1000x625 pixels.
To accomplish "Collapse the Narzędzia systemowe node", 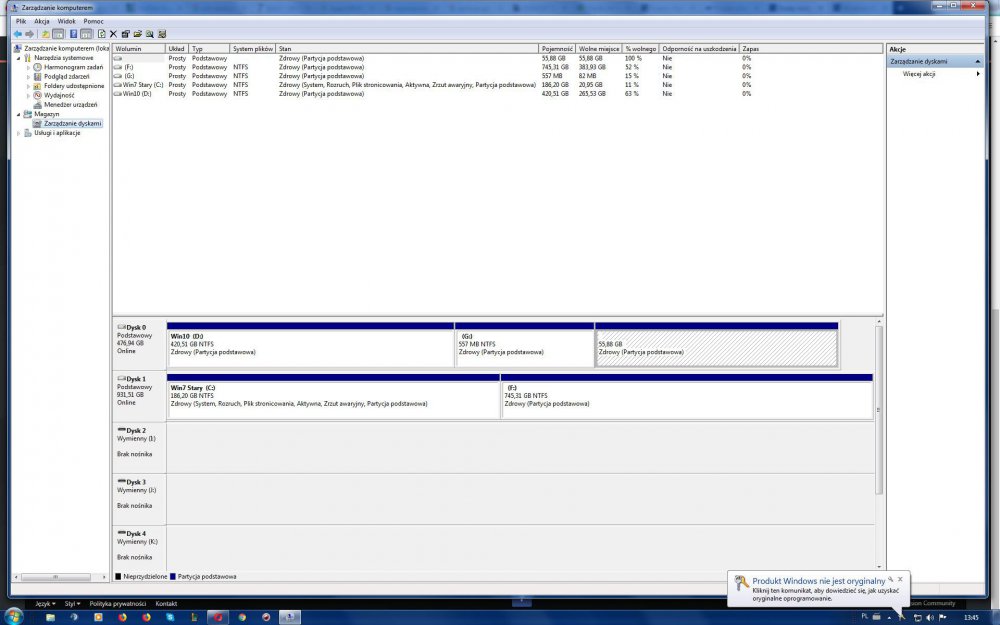I will (17, 57).
